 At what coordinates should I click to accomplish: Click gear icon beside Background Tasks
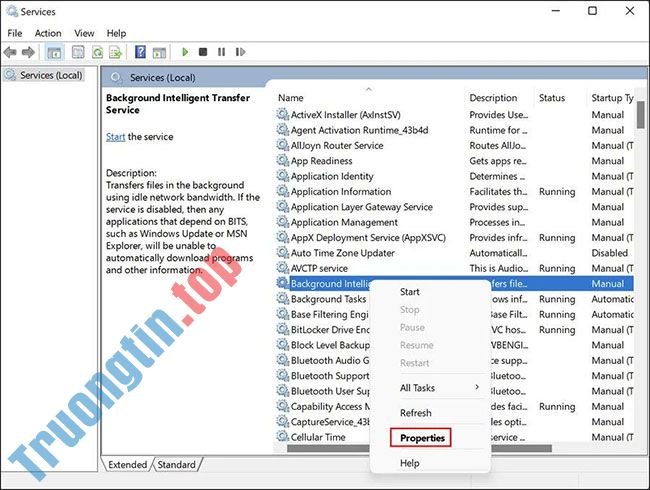click(283, 298)
